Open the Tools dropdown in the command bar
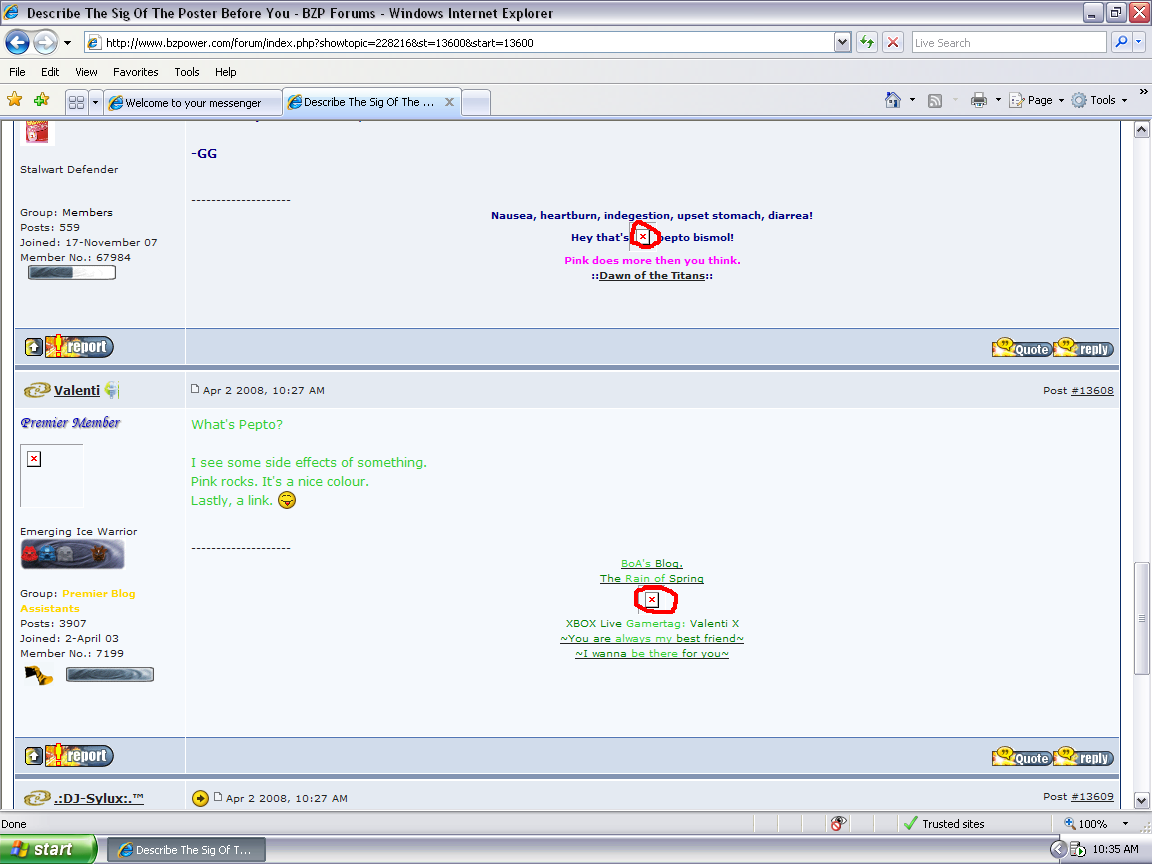 pos(1100,100)
